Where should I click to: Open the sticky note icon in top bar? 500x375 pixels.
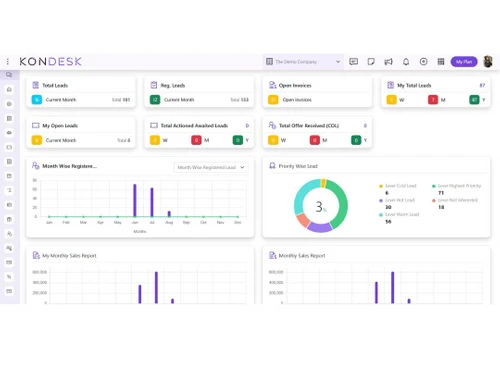371,62
